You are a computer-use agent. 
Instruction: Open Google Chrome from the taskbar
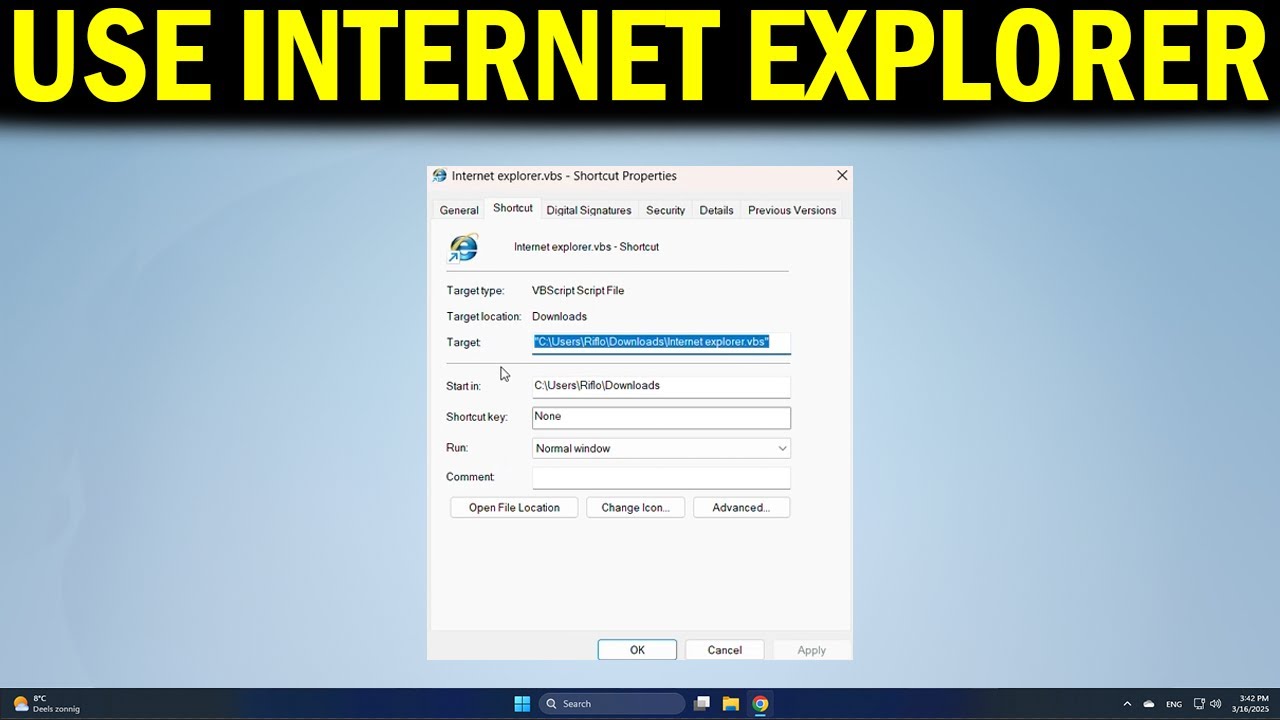tap(760, 704)
